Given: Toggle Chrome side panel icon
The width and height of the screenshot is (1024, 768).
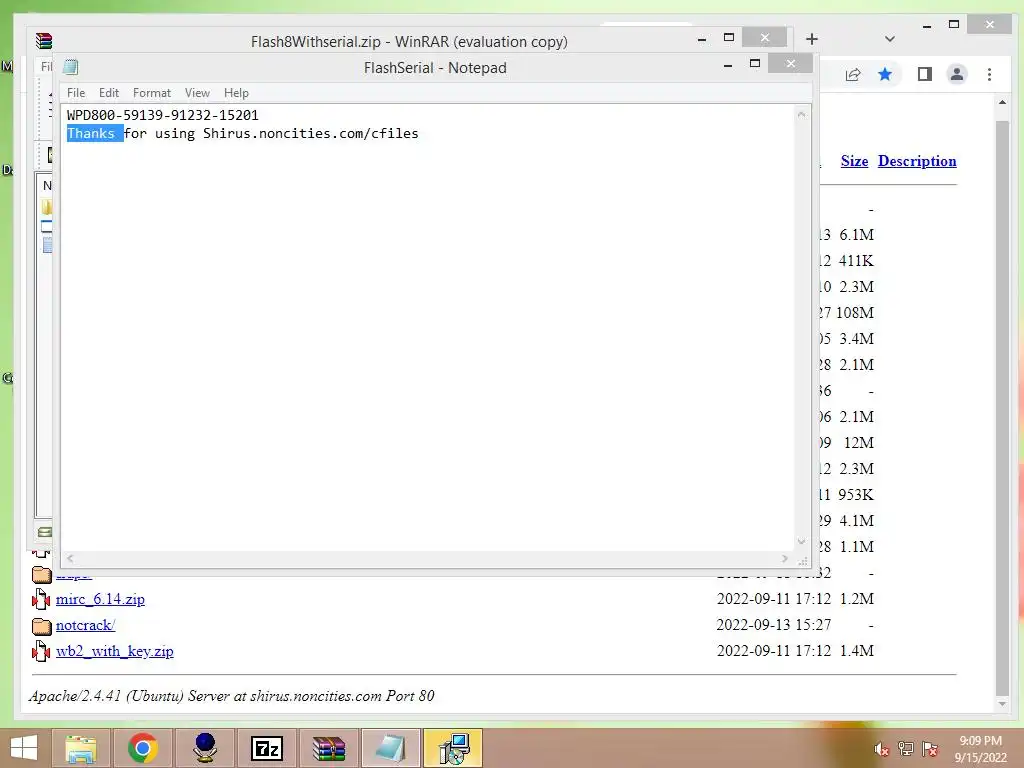Looking at the screenshot, I should pos(924,74).
